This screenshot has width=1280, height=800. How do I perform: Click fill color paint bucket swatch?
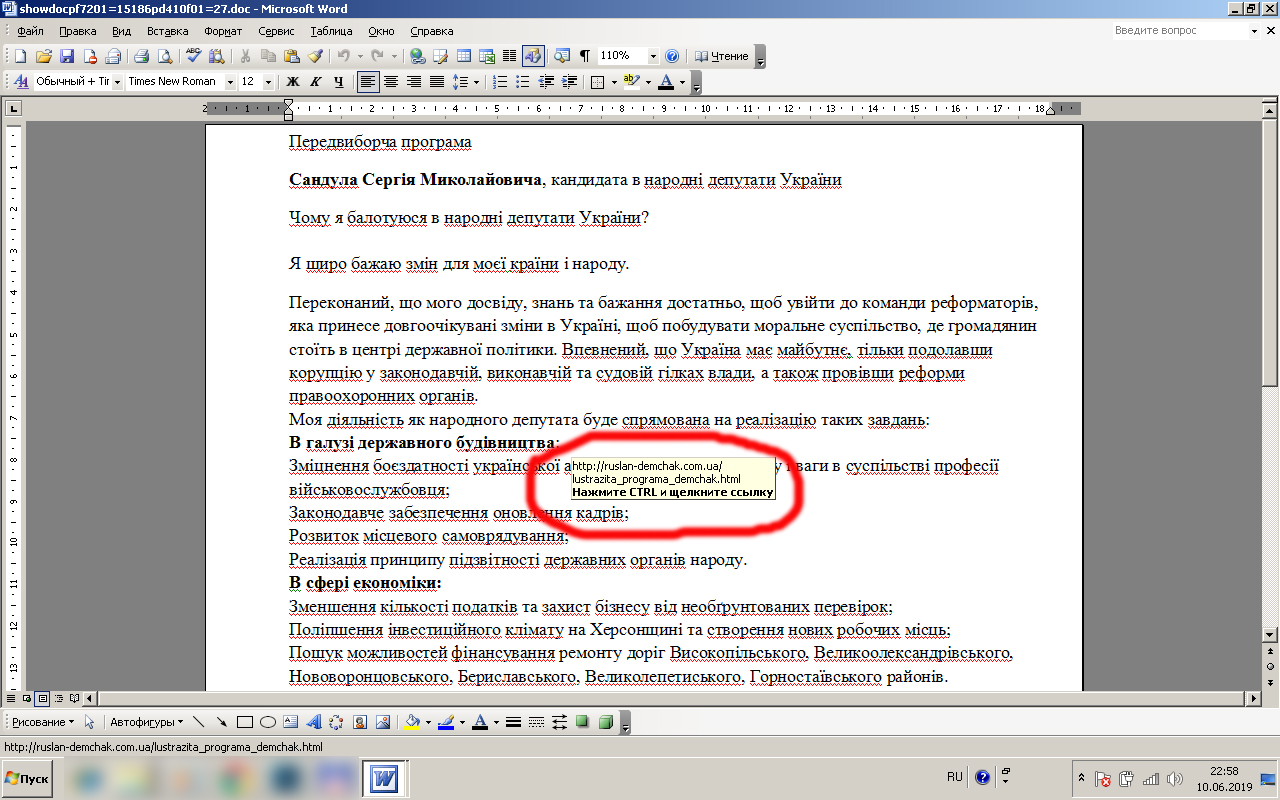tap(412, 722)
